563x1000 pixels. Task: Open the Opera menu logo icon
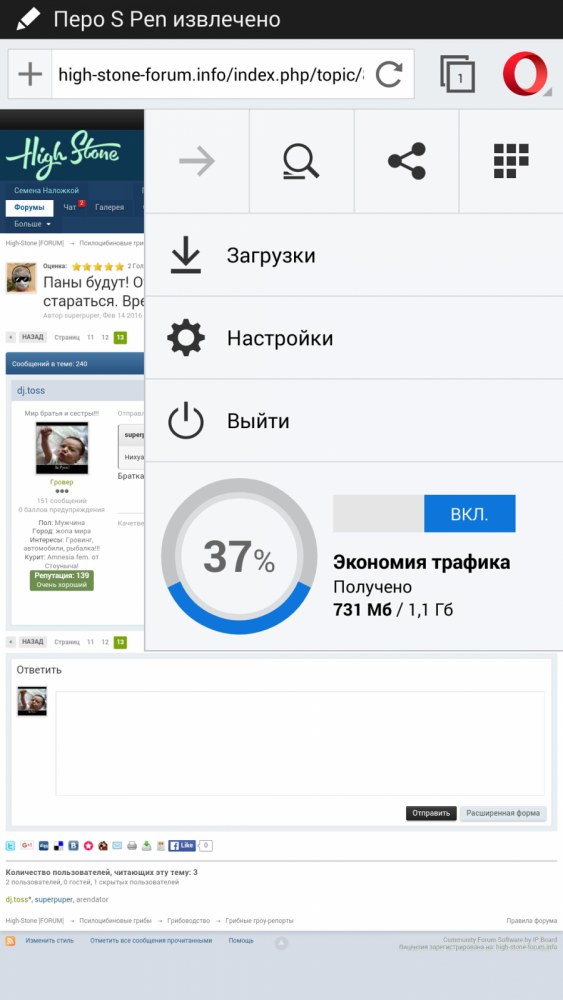[x=526, y=75]
